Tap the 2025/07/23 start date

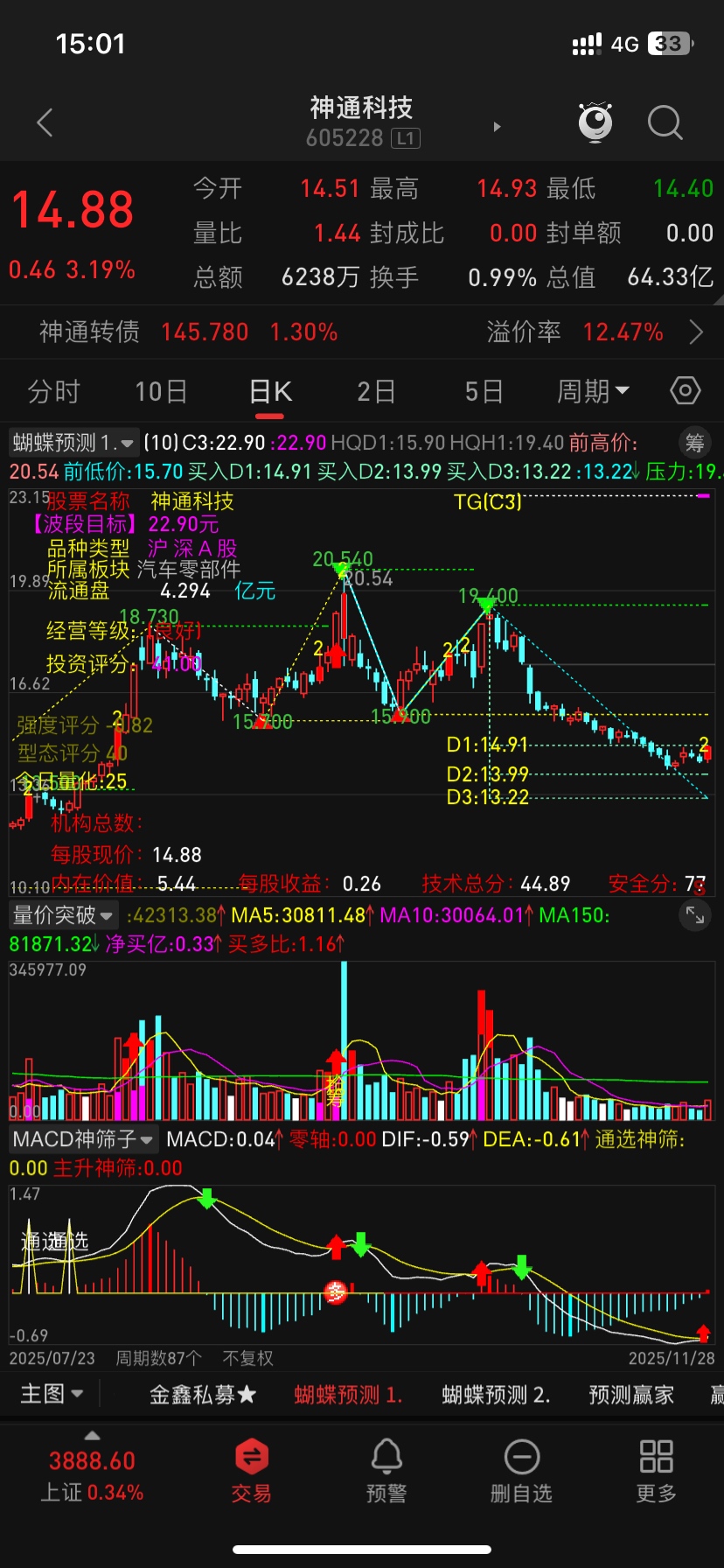tap(52, 1358)
